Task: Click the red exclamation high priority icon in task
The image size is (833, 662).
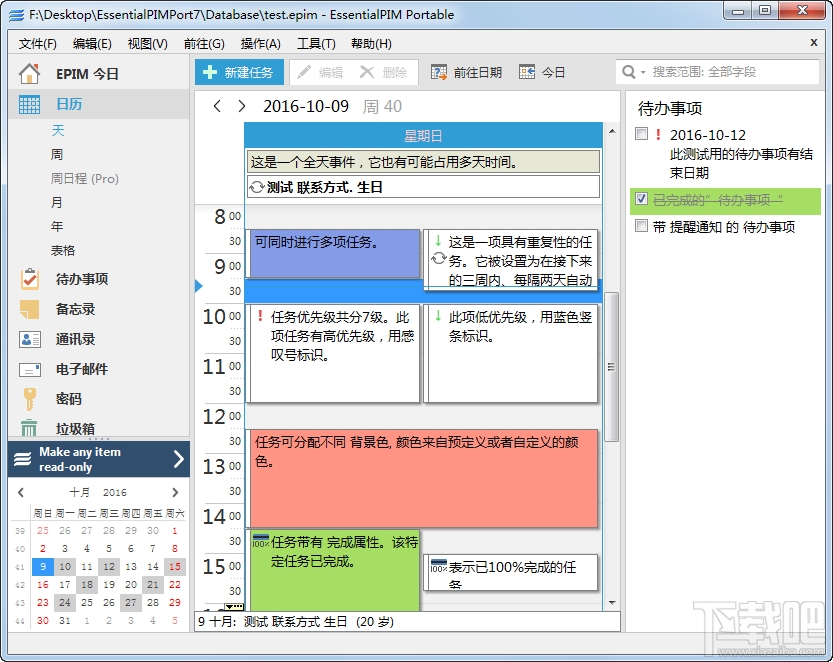Action: pyautogui.click(x=260, y=316)
